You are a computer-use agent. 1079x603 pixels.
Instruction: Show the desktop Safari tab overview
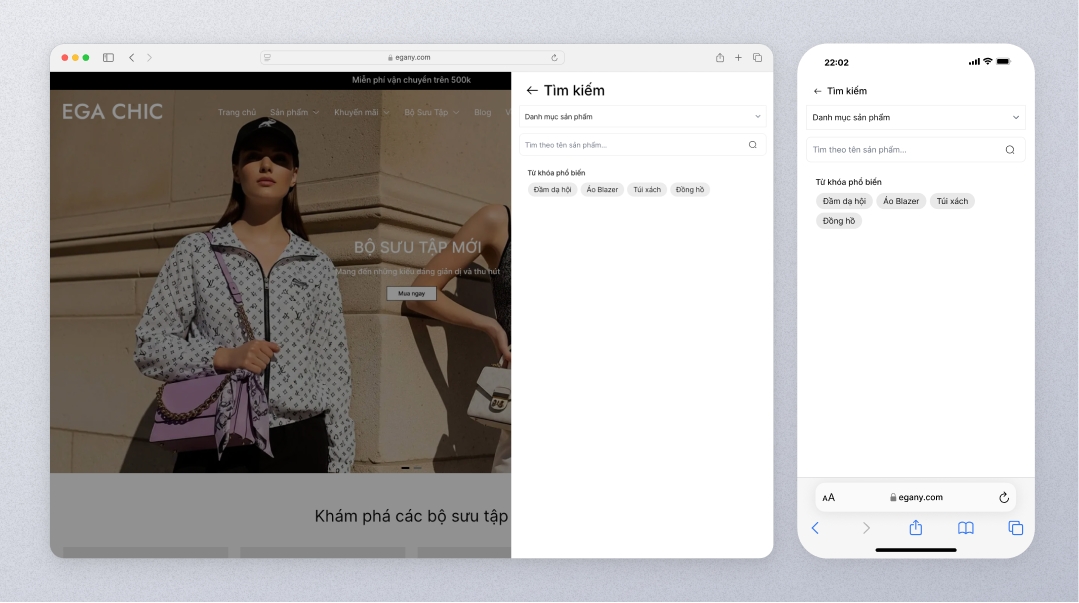pos(758,58)
